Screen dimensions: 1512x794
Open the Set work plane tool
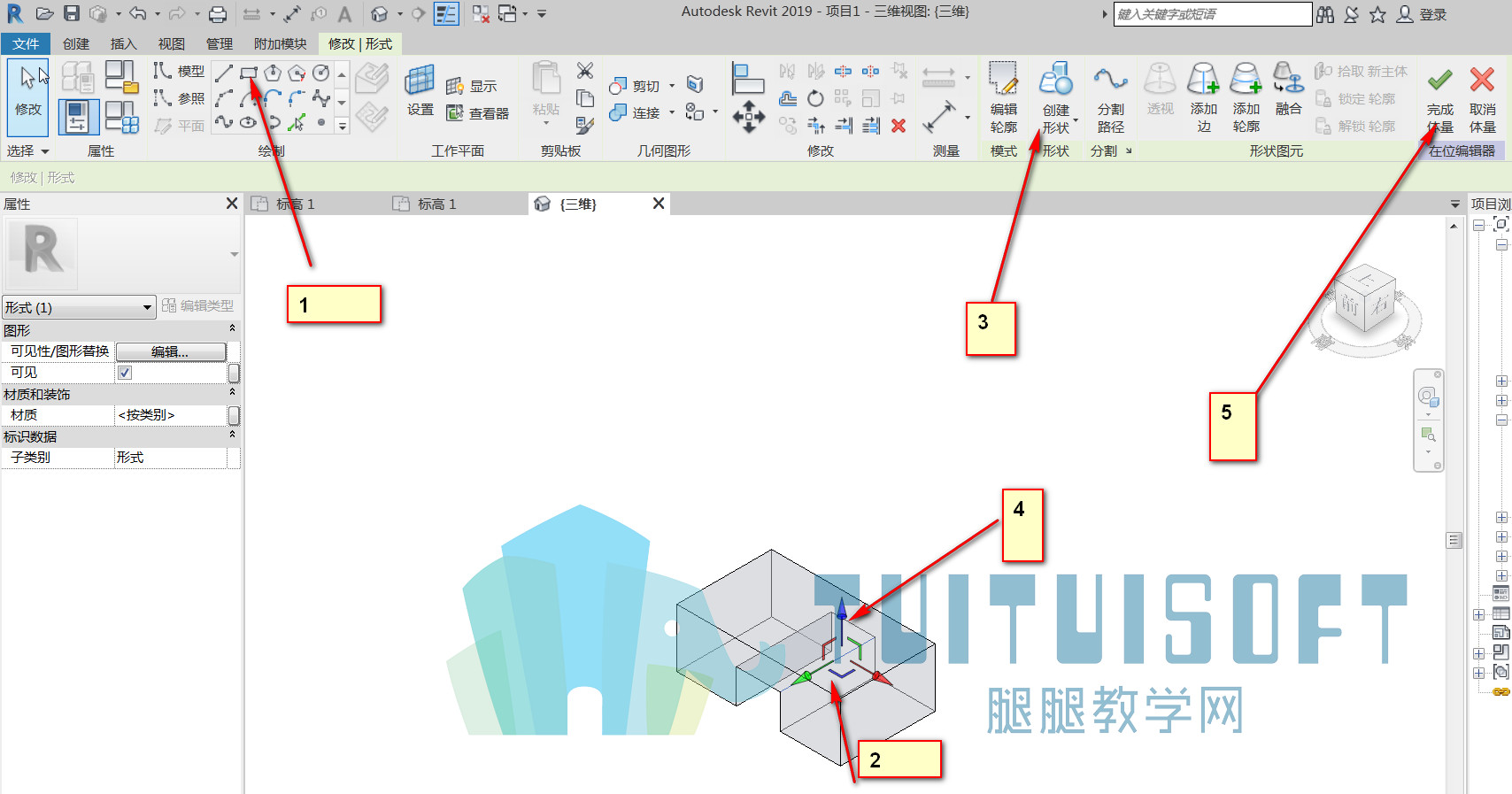pyautogui.click(x=420, y=90)
